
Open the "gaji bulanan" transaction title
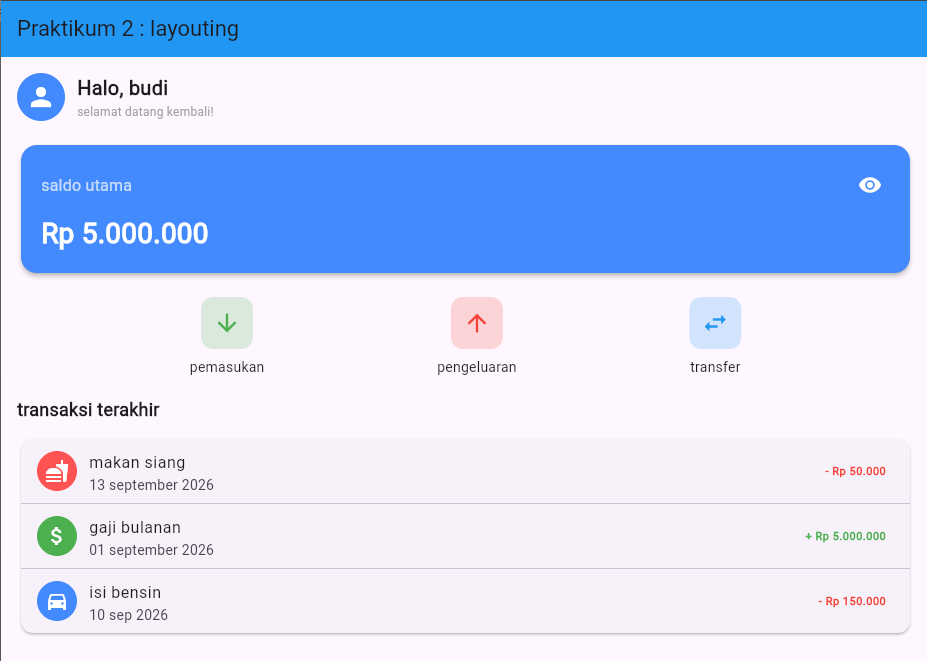point(135,527)
